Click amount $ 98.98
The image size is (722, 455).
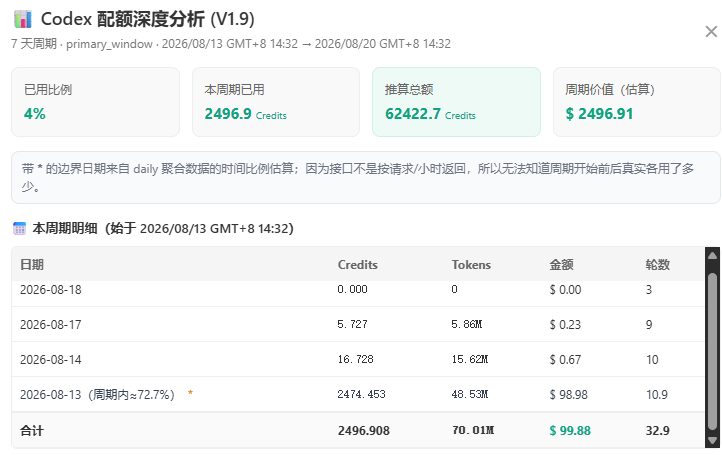click(x=568, y=395)
